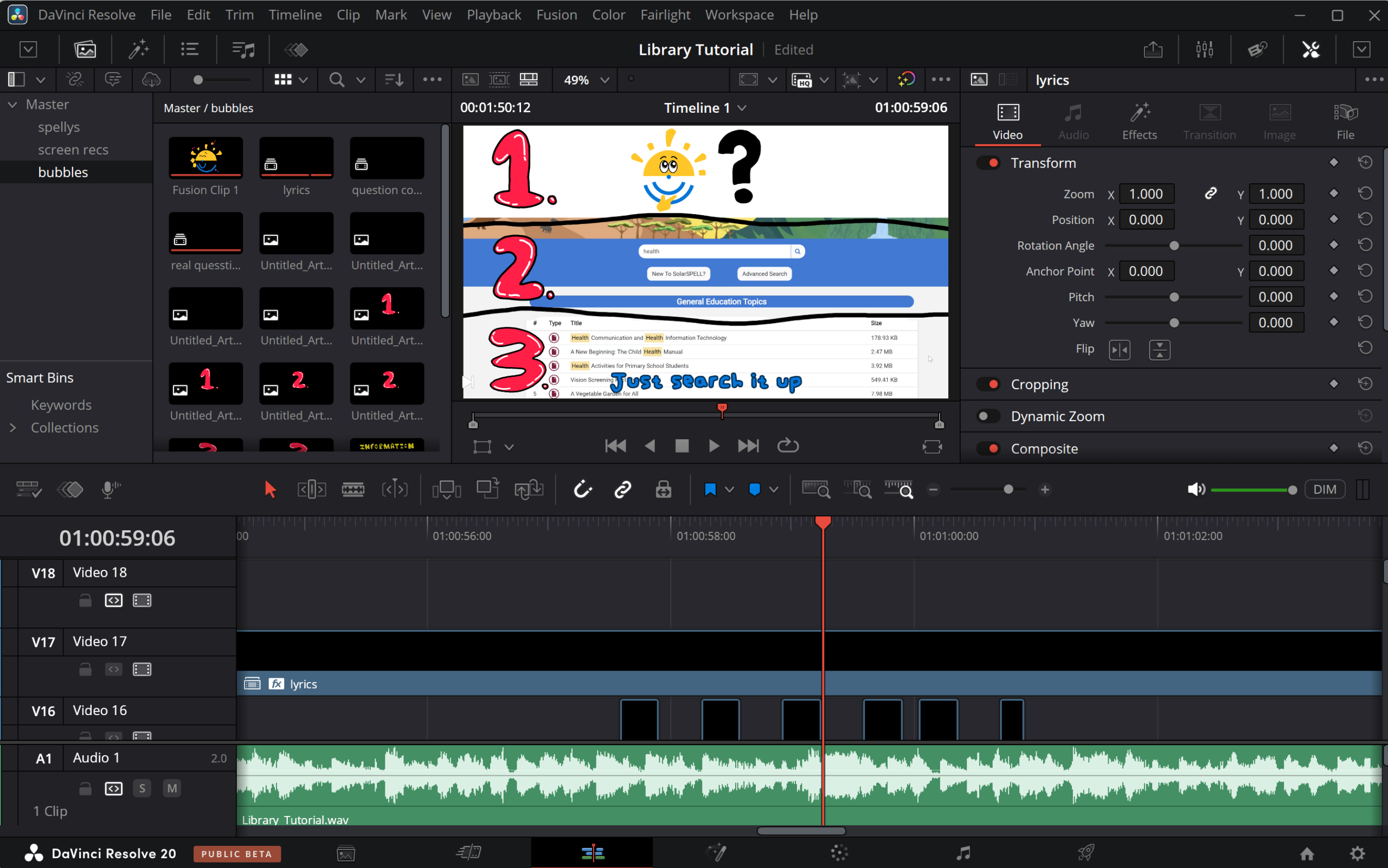Open the Fairlight page music note icon
This screenshot has height=868, width=1388.
(x=963, y=853)
